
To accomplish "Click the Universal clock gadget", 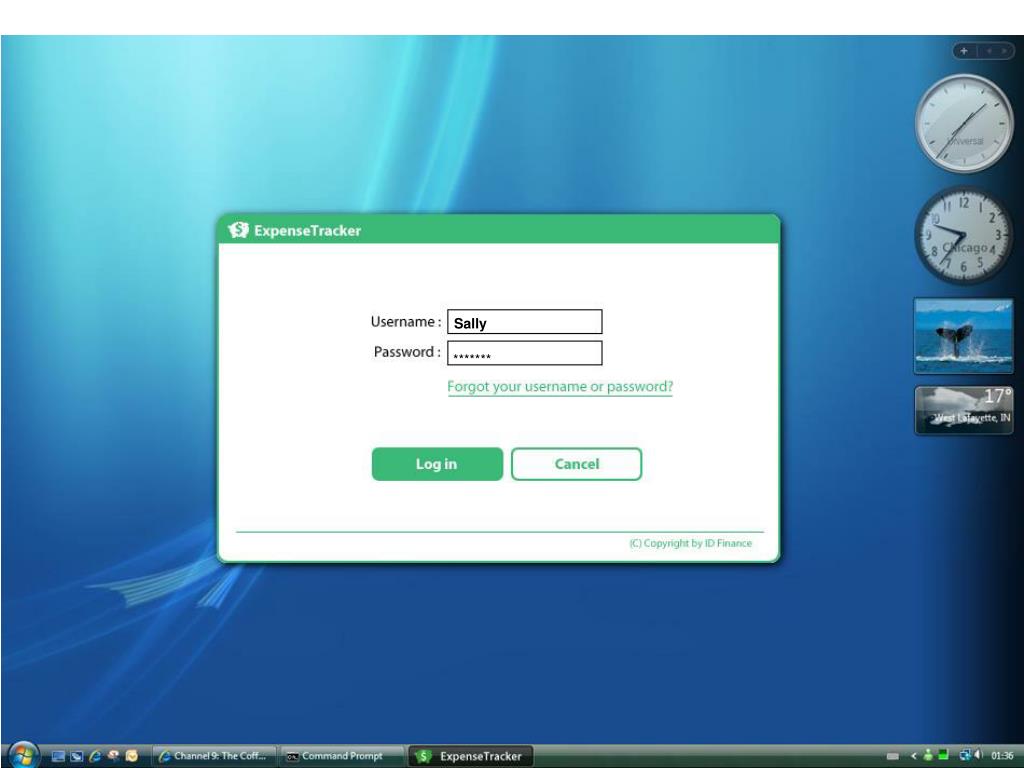I will [964, 123].
